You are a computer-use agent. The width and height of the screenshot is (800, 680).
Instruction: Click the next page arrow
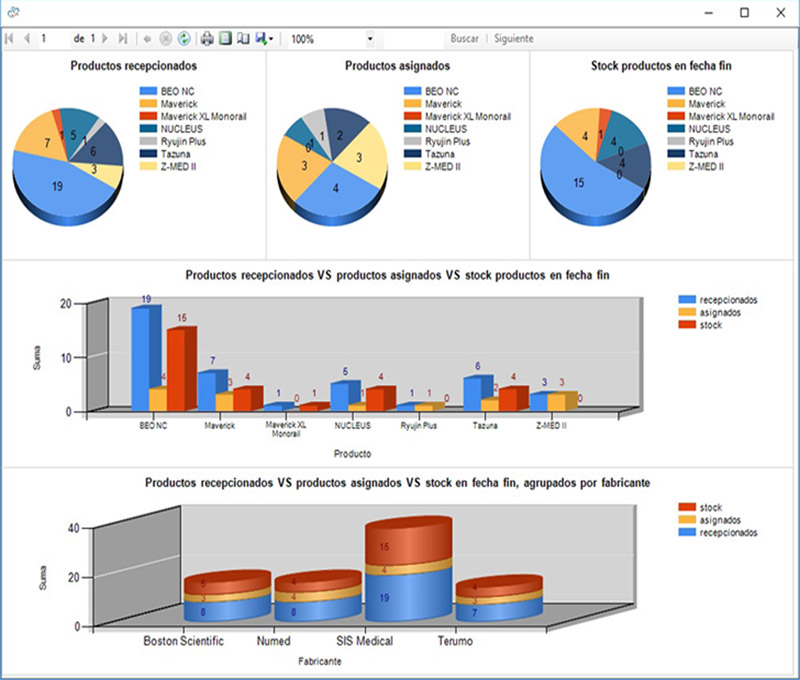coord(105,39)
